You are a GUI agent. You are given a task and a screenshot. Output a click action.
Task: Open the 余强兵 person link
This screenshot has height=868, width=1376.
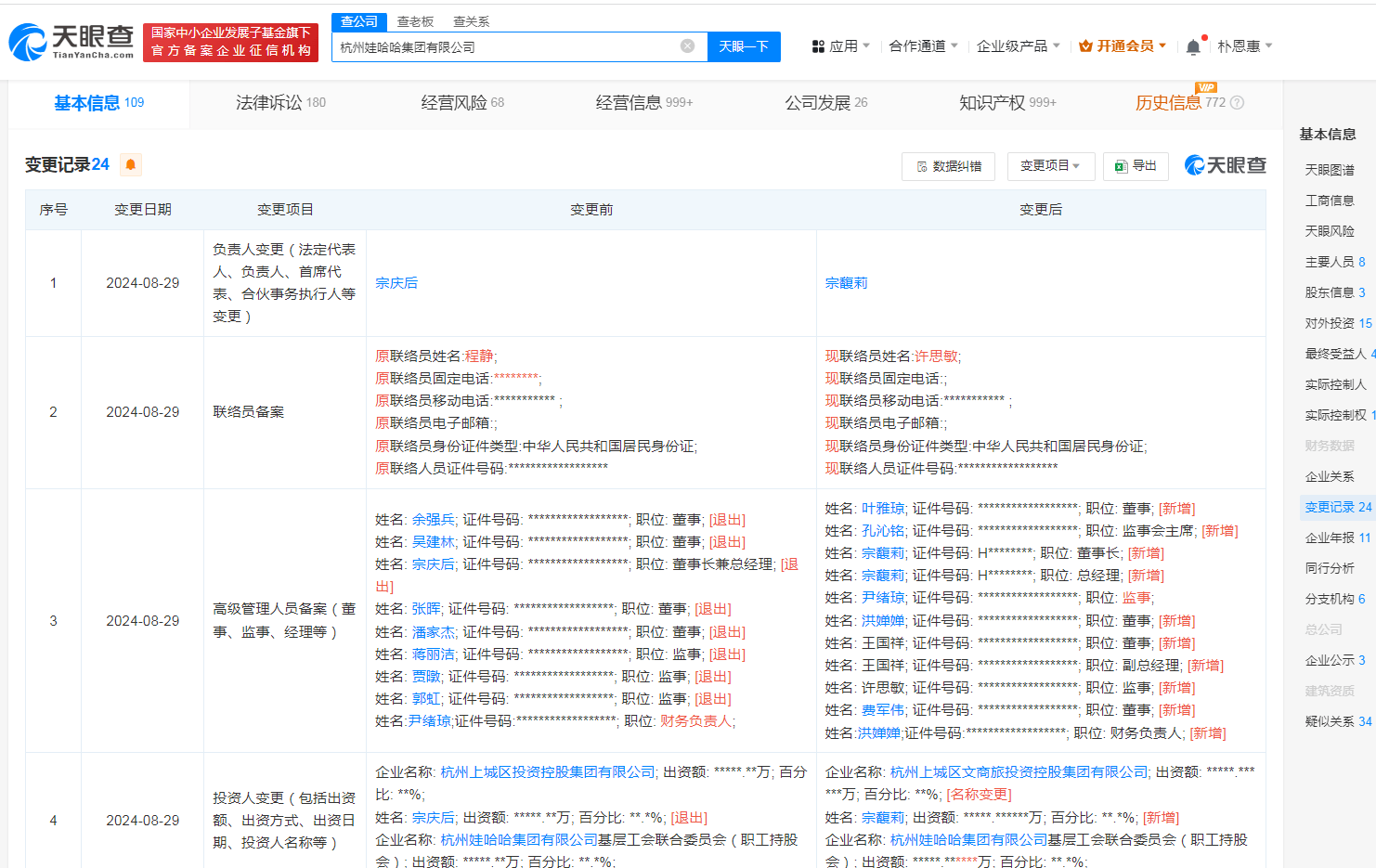tap(434, 520)
